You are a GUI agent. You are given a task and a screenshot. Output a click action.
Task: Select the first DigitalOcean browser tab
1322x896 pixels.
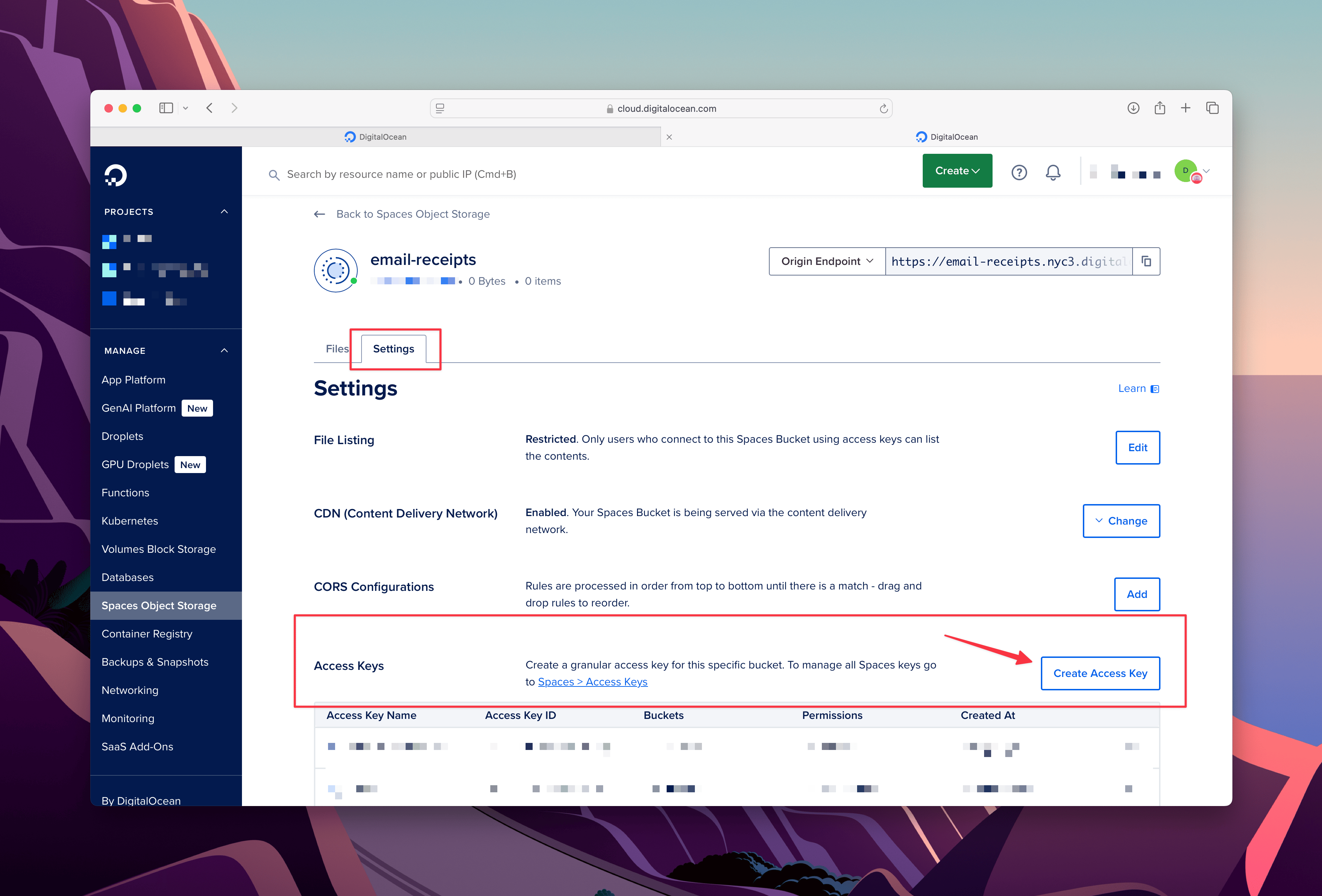(375, 137)
